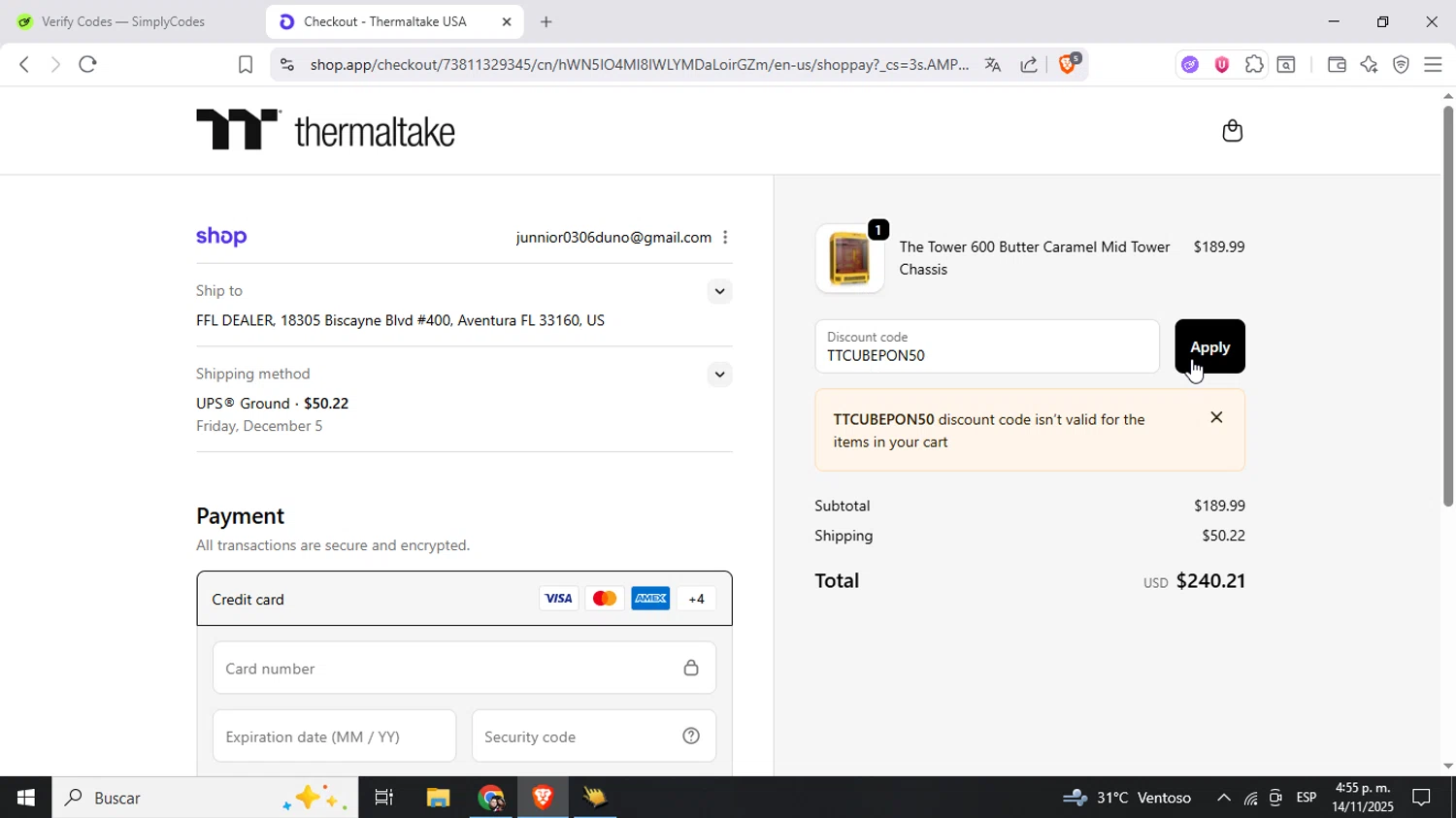Open the notification center
The height and width of the screenshot is (818, 1456).
[x=1422, y=798]
